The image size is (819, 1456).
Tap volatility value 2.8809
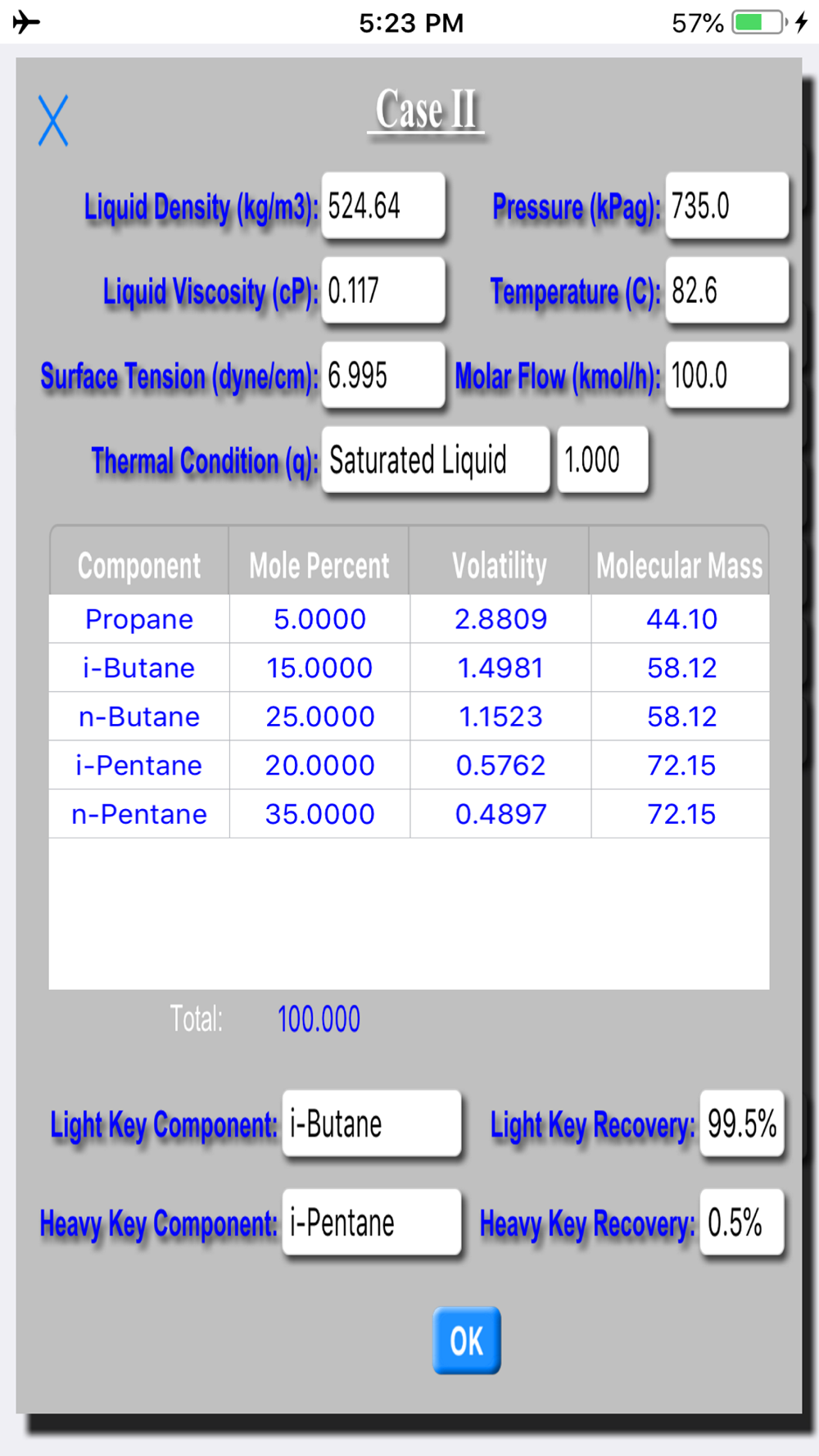(x=500, y=619)
